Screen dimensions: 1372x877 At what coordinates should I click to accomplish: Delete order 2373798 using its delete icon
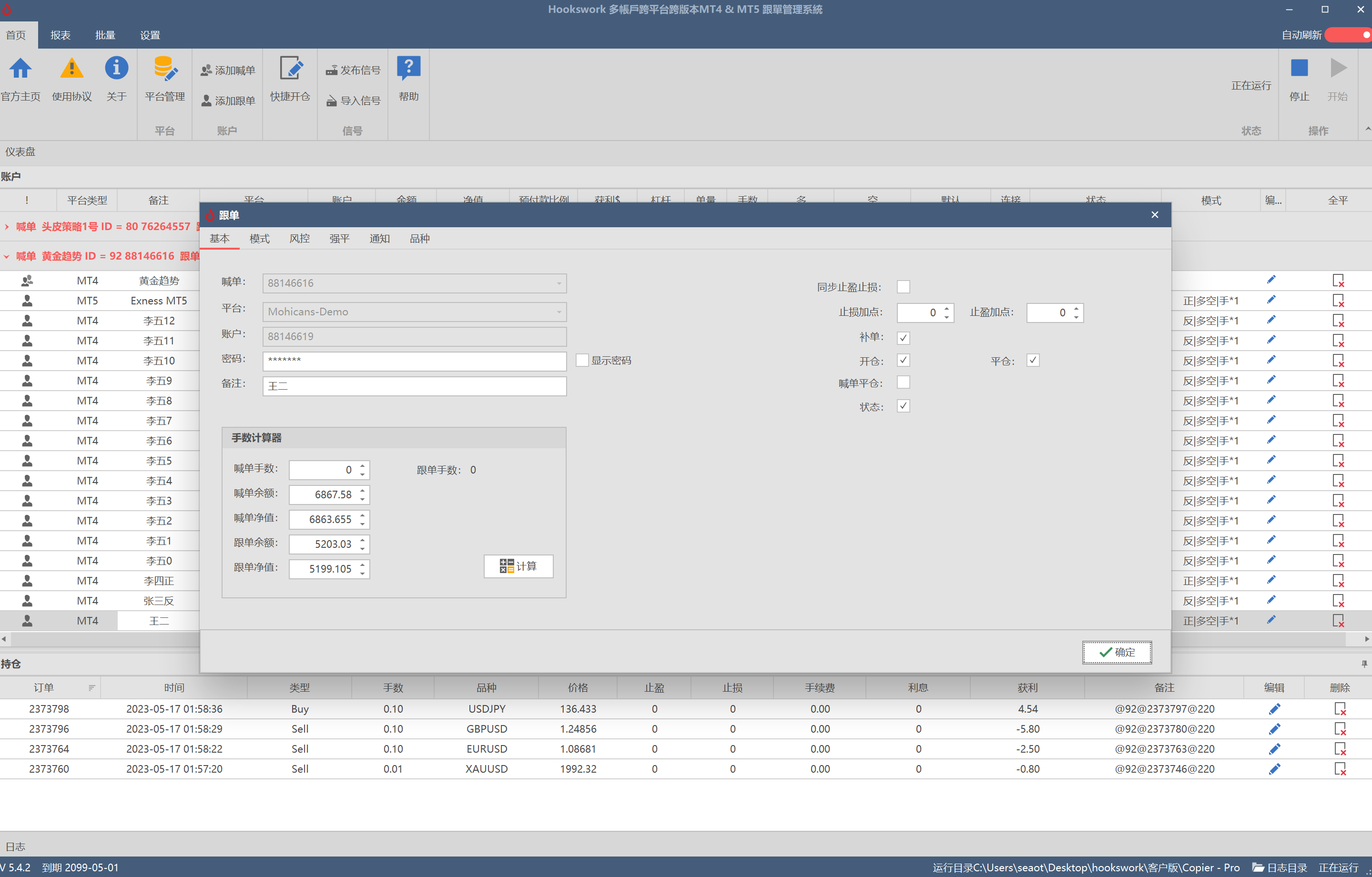(1340, 709)
